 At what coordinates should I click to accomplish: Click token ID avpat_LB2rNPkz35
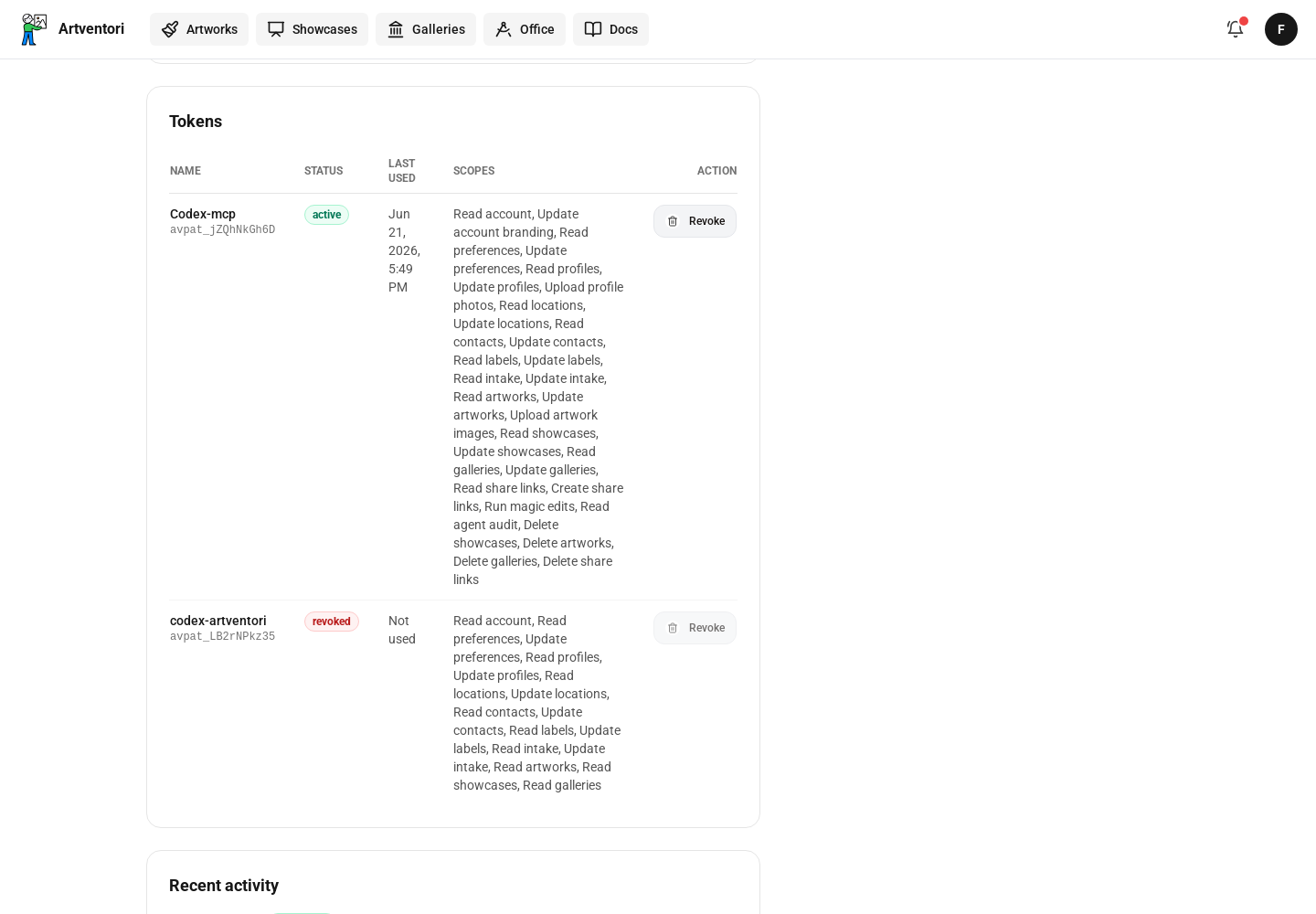(222, 637)
